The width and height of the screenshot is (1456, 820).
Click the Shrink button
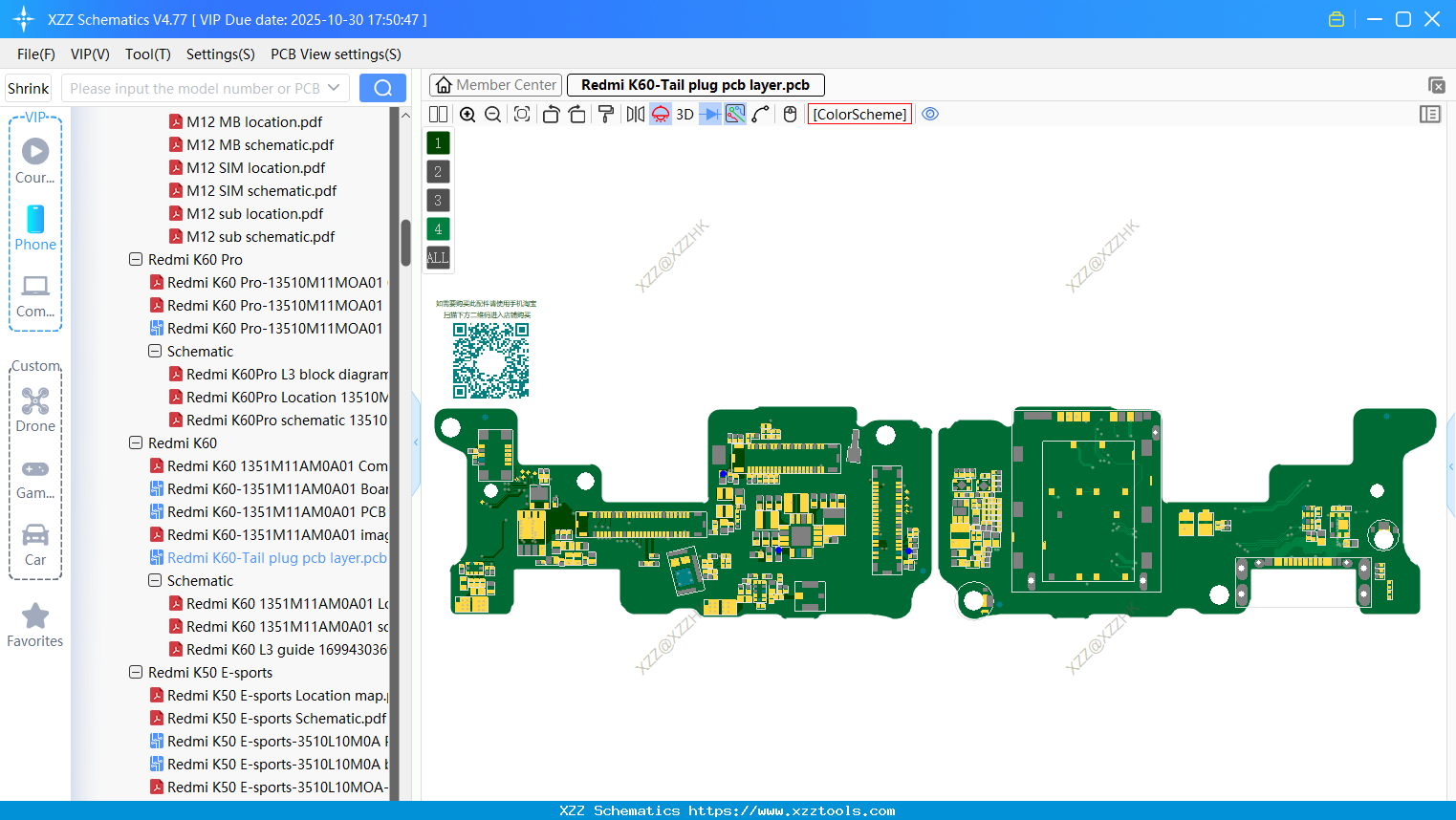(x=28, y=87)
